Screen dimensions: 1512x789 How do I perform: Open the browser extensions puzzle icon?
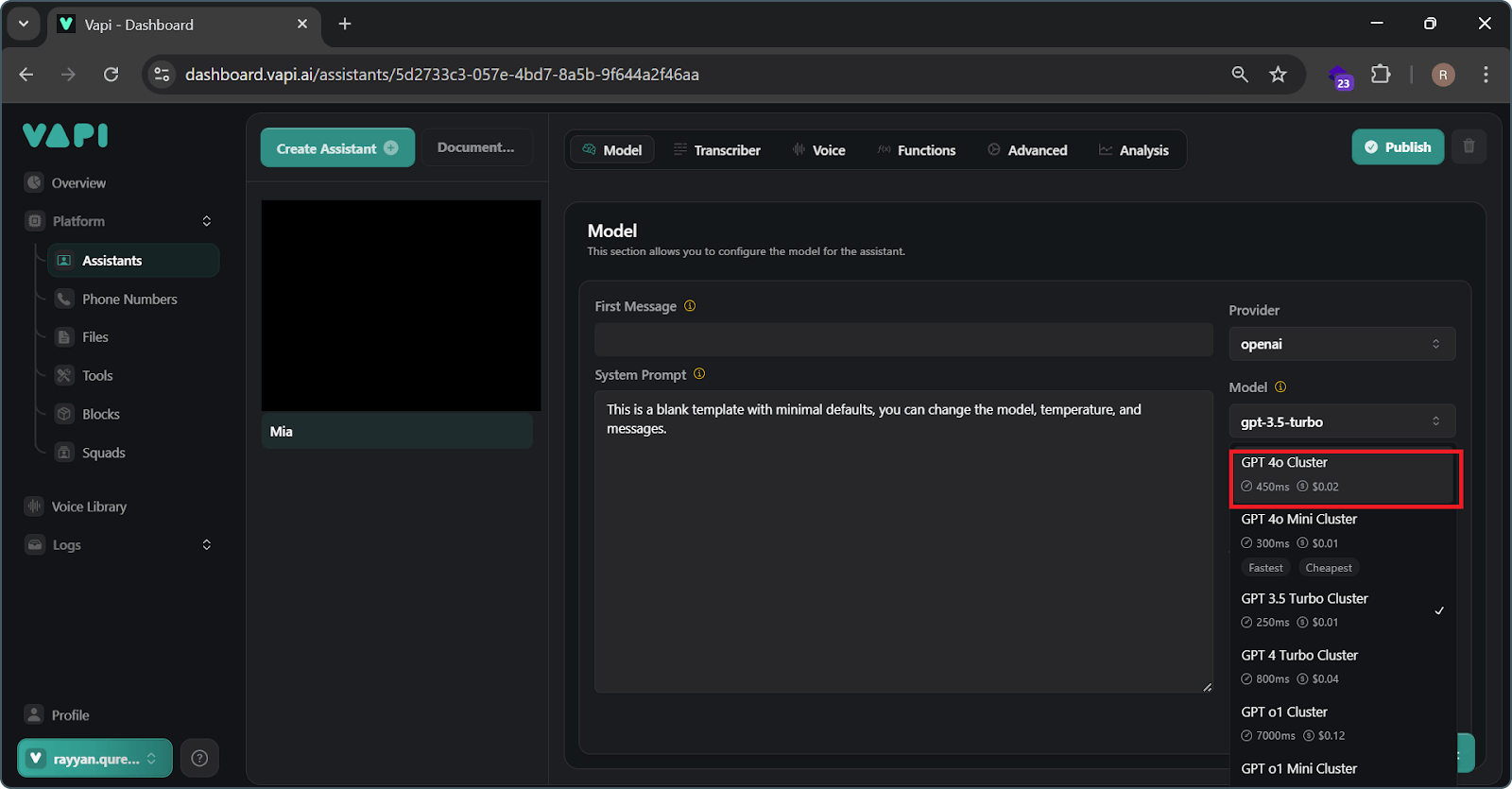[x=1381, y=74]
